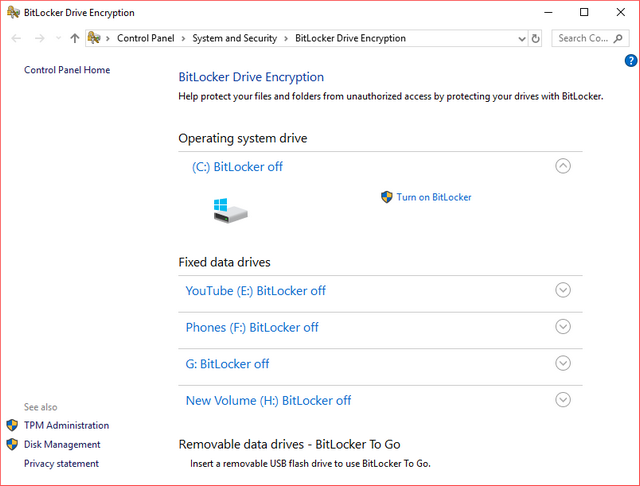Viewport: 640px width, 486px height.
Task: Open Control Panel Home link
Action: tap(67, 70)
